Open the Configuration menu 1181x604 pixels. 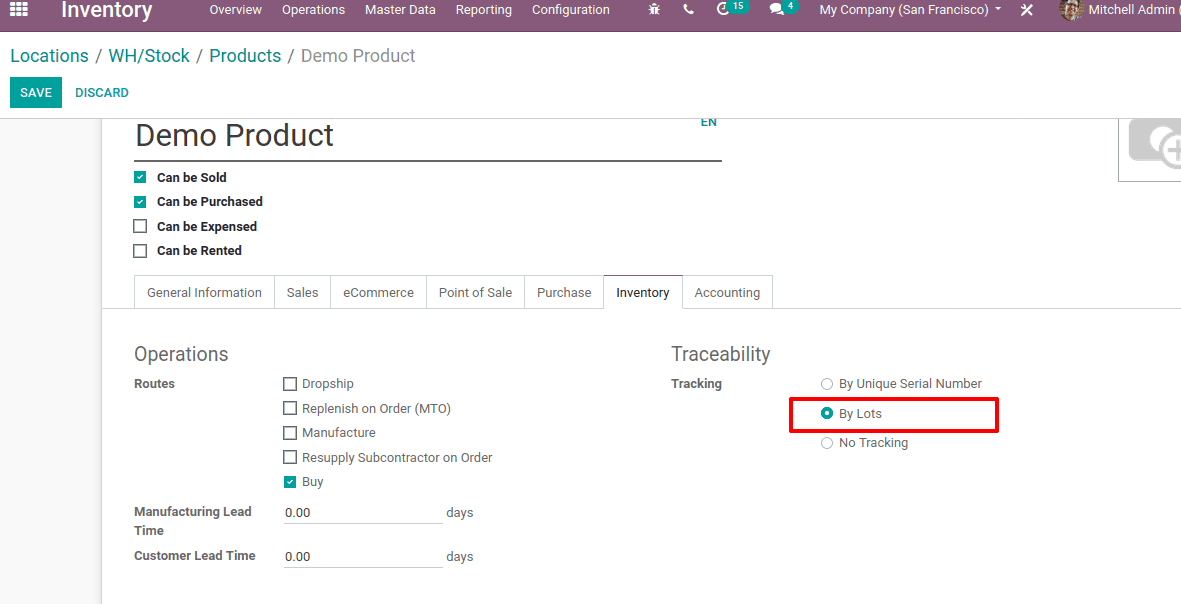[x=571, y=10]
